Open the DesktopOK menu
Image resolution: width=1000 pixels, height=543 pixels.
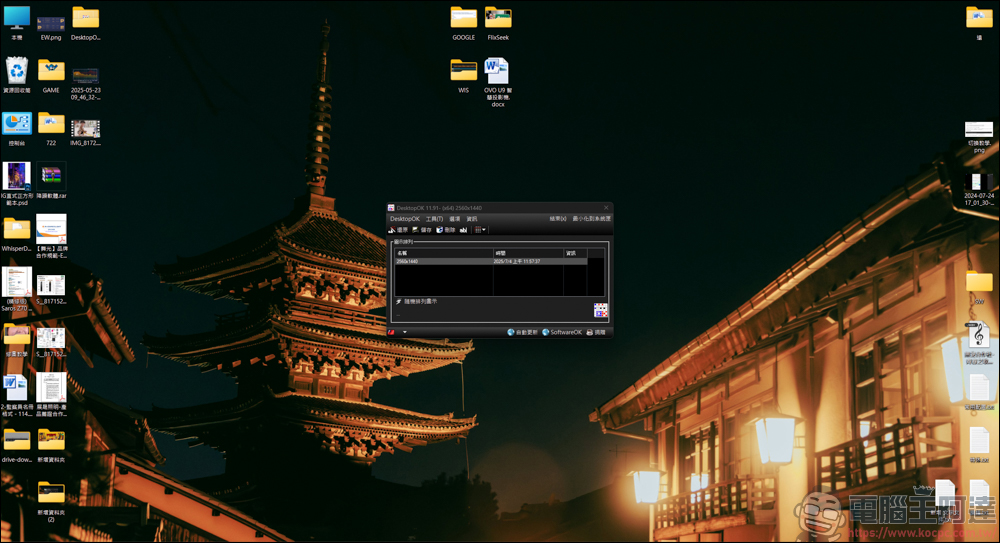pos(405,219)
